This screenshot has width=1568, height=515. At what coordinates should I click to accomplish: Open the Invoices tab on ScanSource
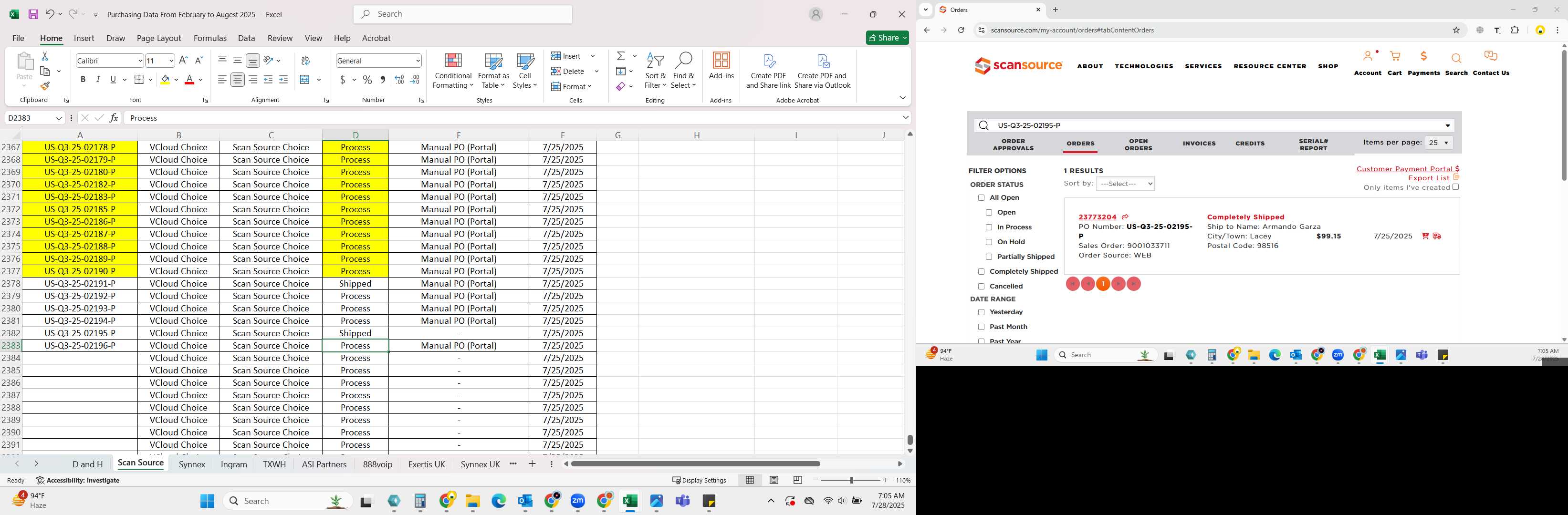click(x=1199, y=144)
